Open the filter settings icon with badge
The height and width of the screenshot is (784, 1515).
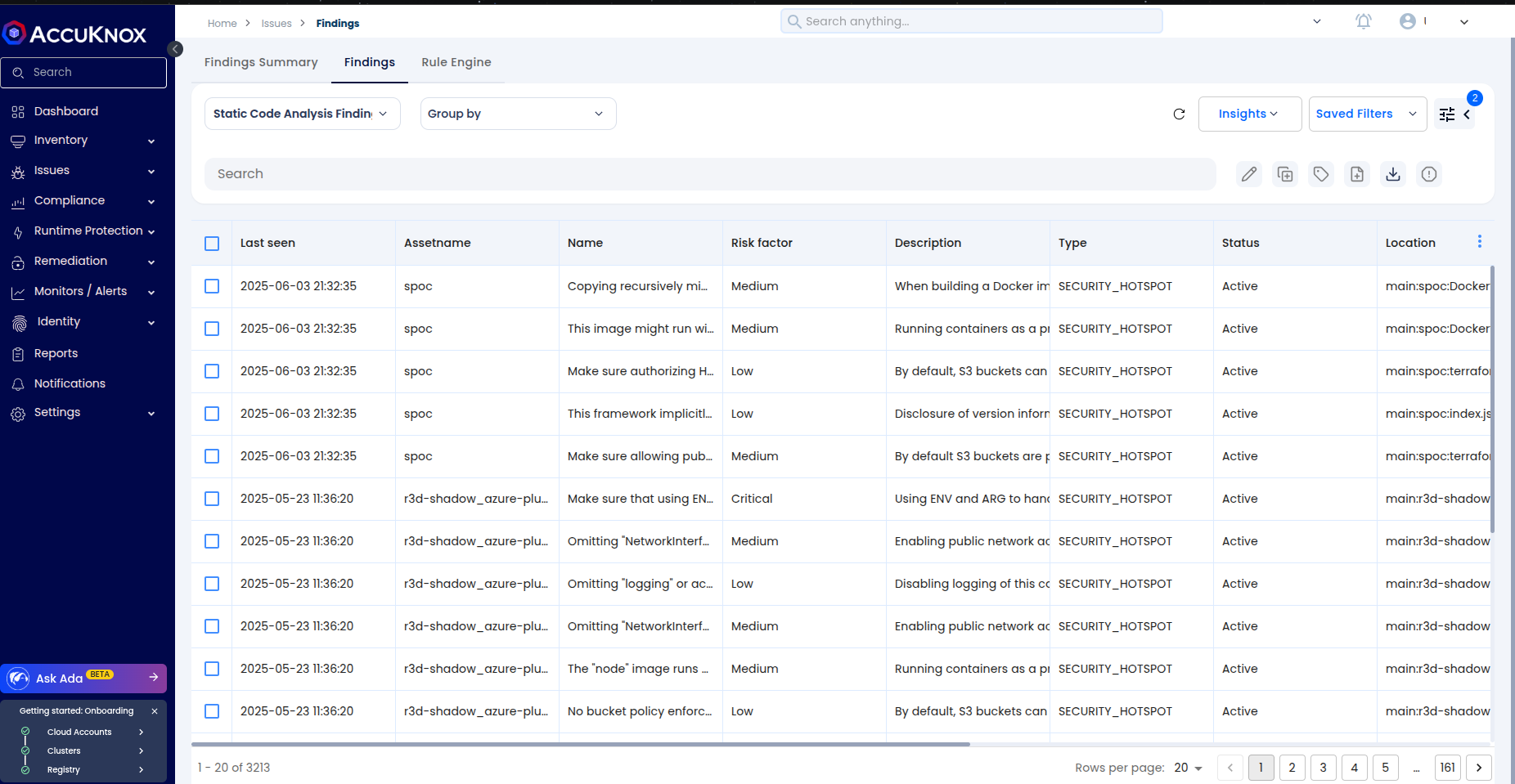point(1447,114)
